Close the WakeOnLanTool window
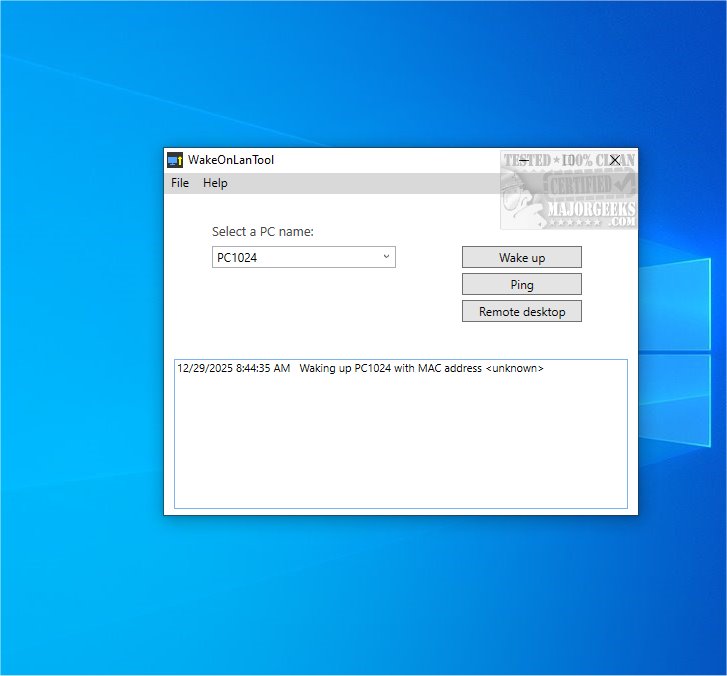Screen dimensions: 727x676 (615, 160)
